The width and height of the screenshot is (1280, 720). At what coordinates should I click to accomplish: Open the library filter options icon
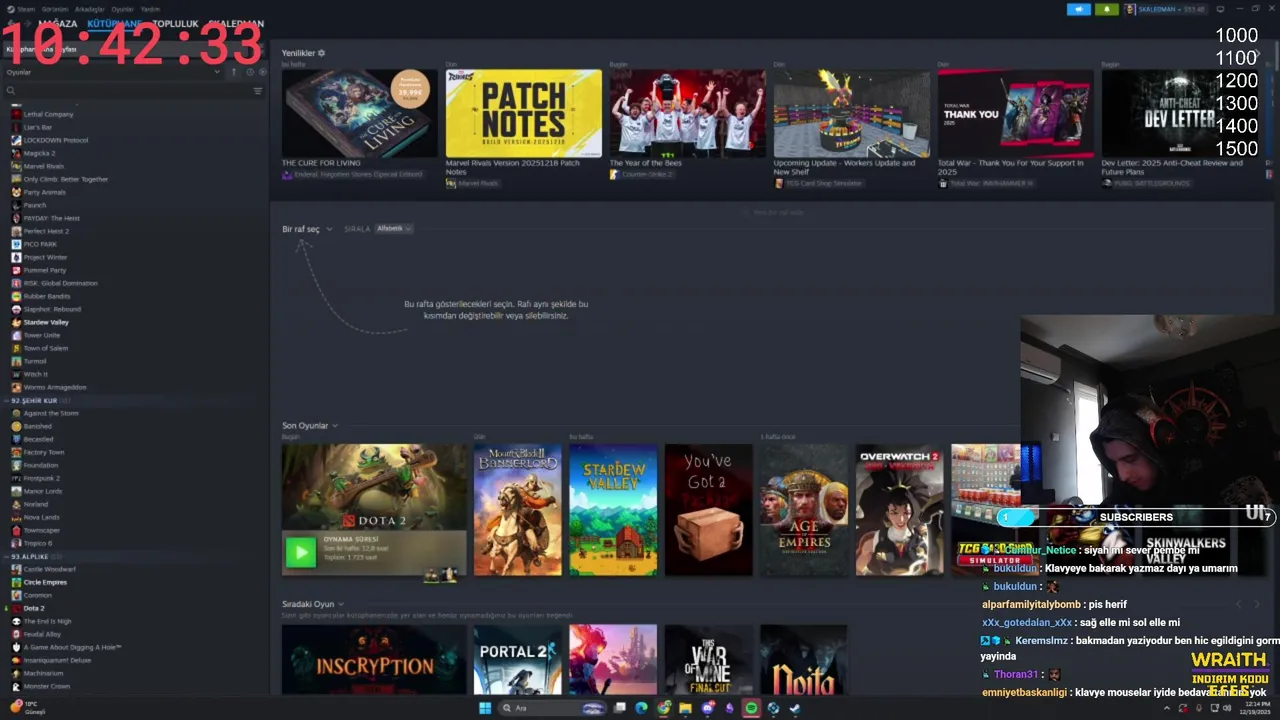(258, 91)
